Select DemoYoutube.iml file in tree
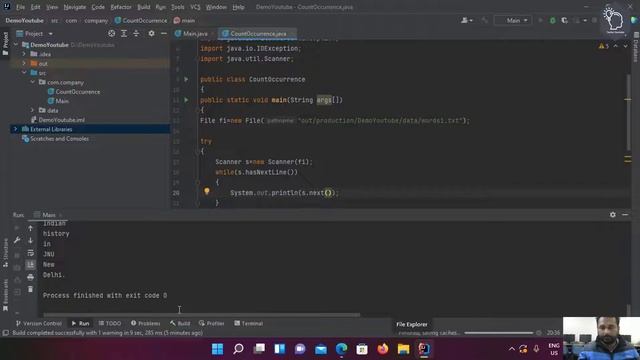The image size is (640, 360). pos(58,120)
